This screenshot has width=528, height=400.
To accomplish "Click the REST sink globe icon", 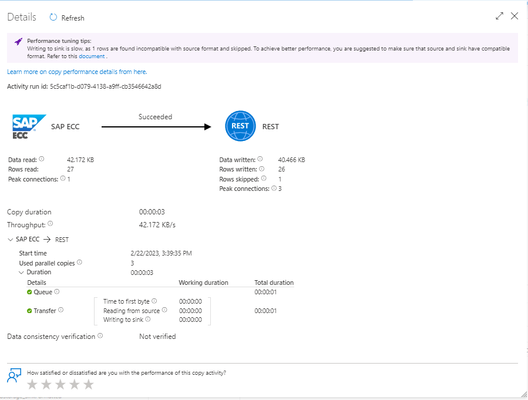I will click(x=240, y=126).
